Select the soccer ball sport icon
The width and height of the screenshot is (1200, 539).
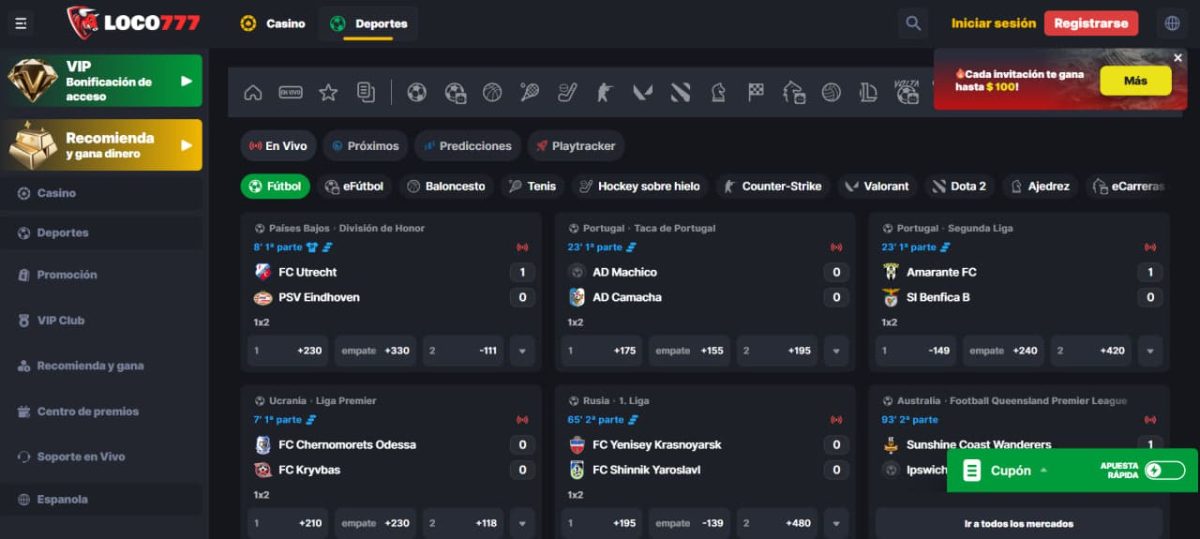(417, 93)
